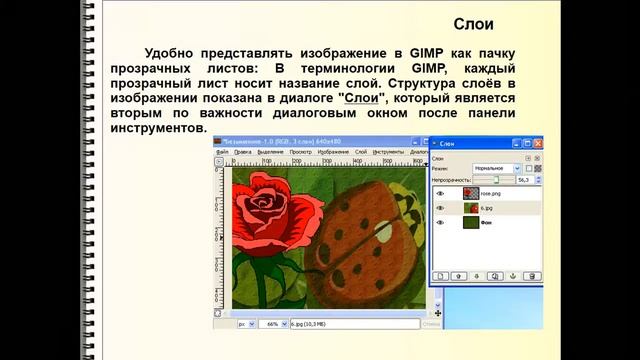640x360 pixels.
Task: Maximize the Слои dialog window
Action: [x=527, y=143]
